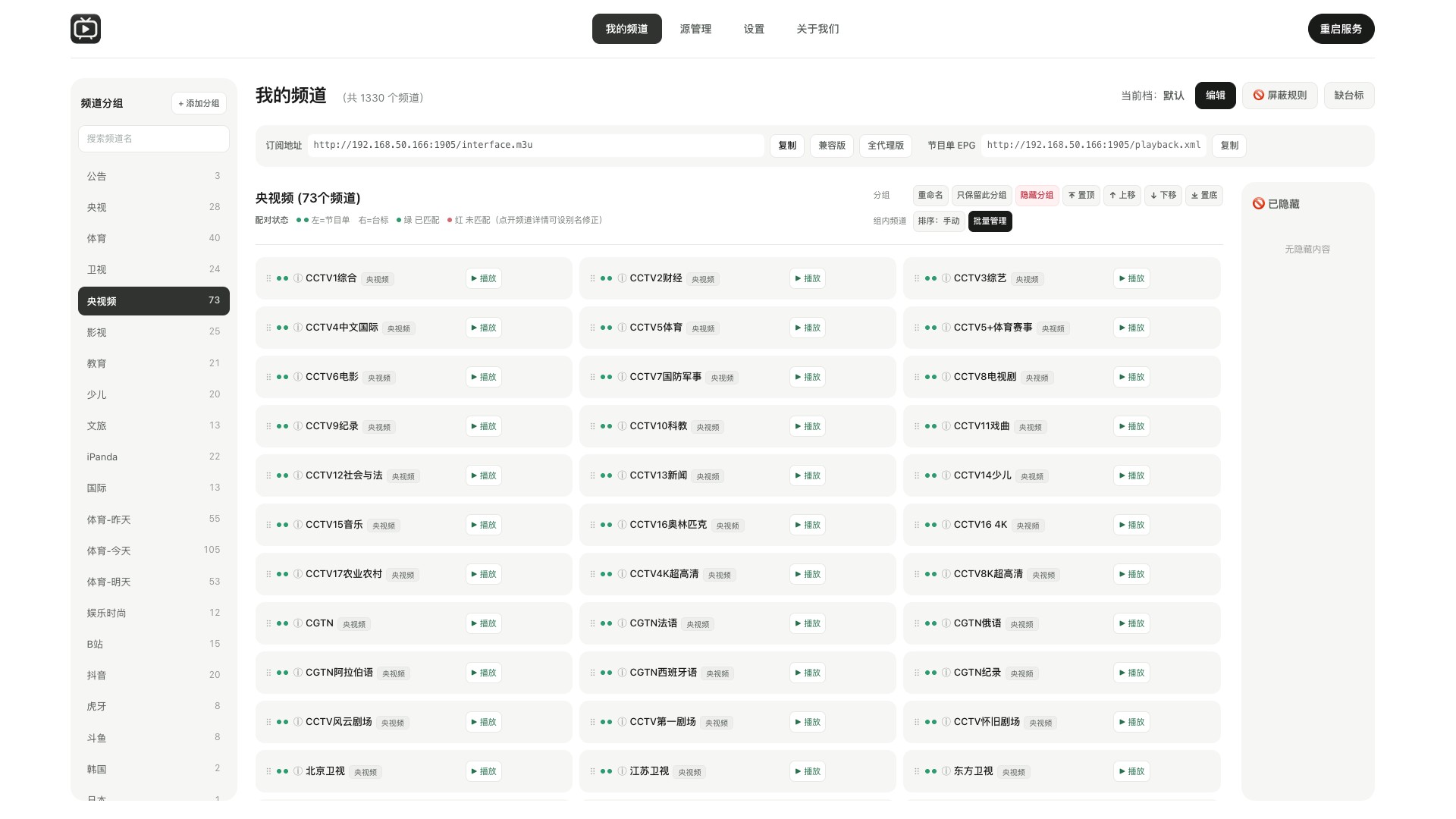1456x819 pixels.
Task: Open info icon for CCTV8K超高清
Action: click(946, 574)
